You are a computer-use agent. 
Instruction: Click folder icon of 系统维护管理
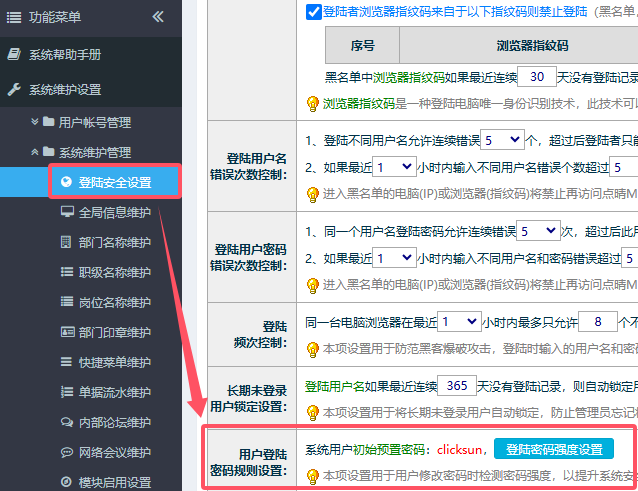(x=48, y=151)
